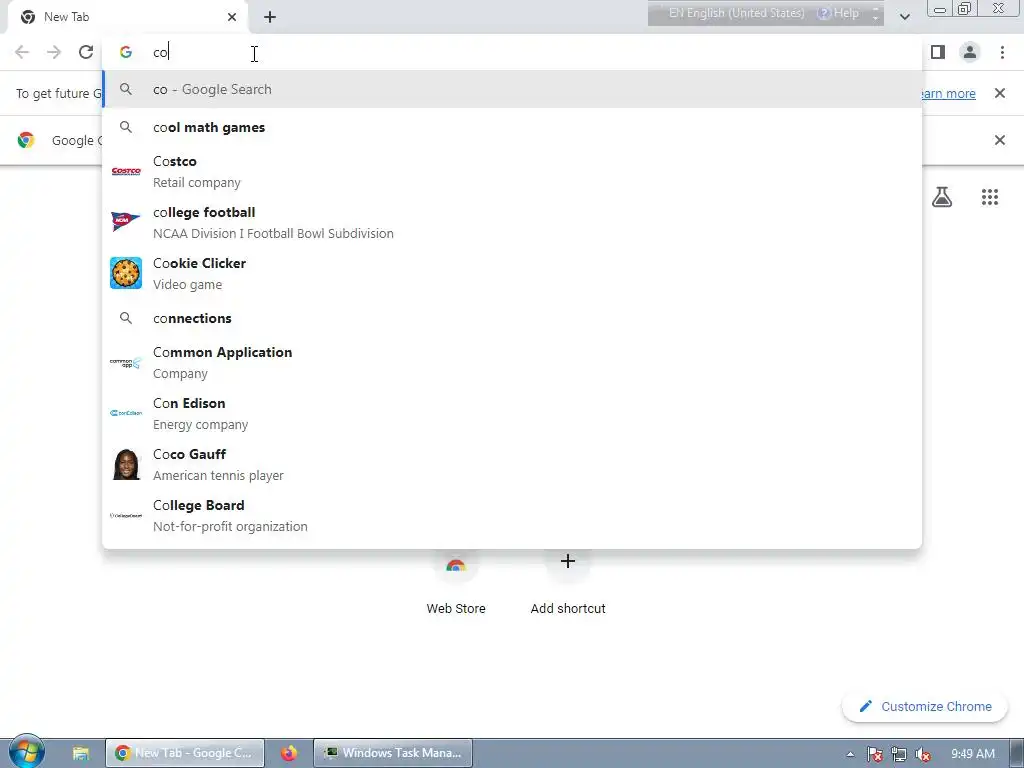The width and height of the screenshot is (1024, 768).
Task: Open the Web Store shortcut
Action: coord(456,583)
